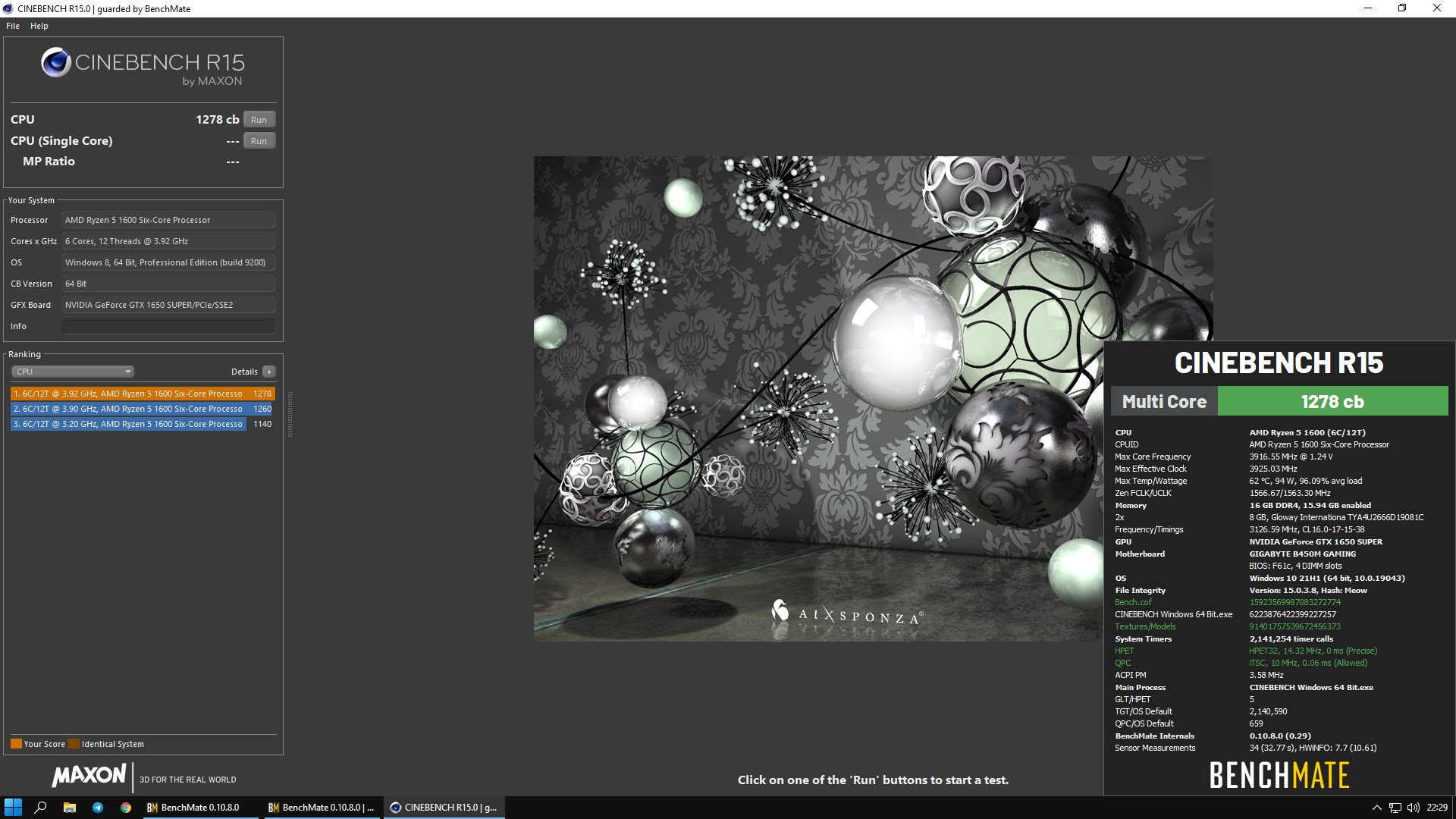The image size is (1456, 819).
Task: Run the CPU multi-core benchmark
Action: [x=259, y=120]
